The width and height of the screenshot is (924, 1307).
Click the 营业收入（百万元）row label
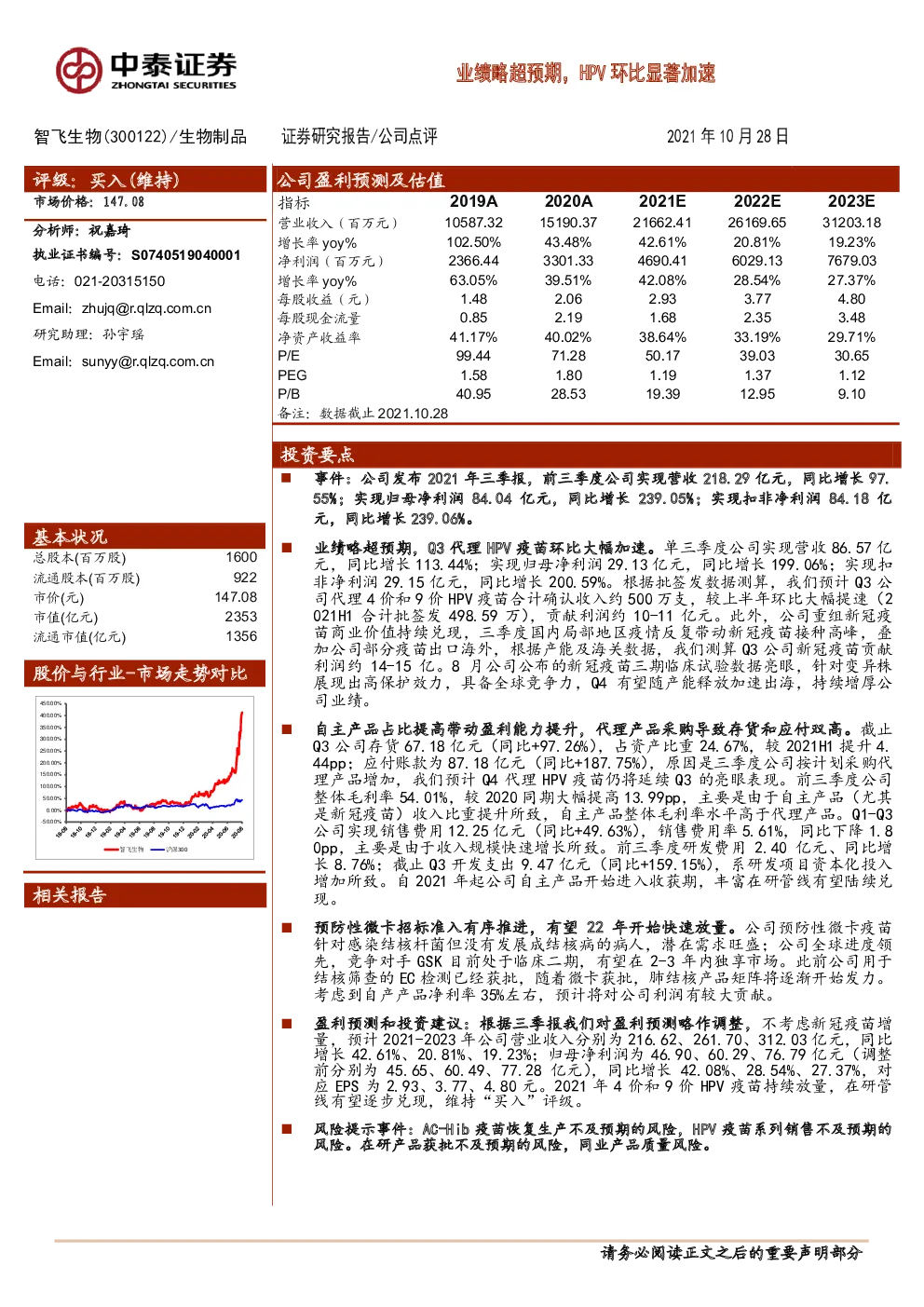coord(339,223)
